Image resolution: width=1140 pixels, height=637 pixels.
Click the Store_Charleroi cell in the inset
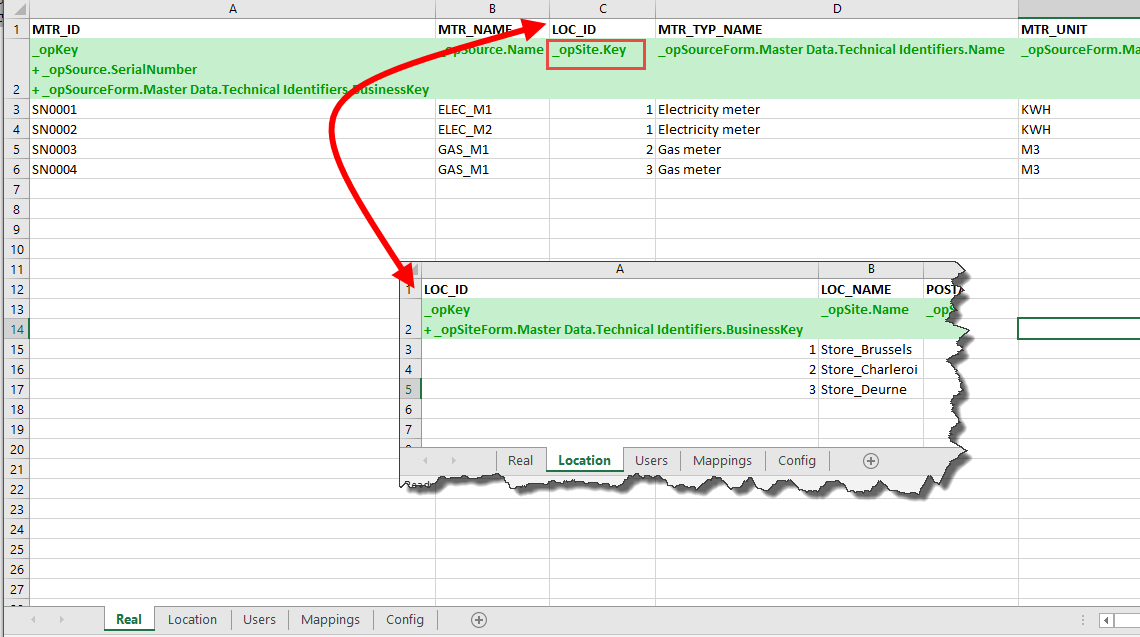pyautogui.click(x=869, y=370)
